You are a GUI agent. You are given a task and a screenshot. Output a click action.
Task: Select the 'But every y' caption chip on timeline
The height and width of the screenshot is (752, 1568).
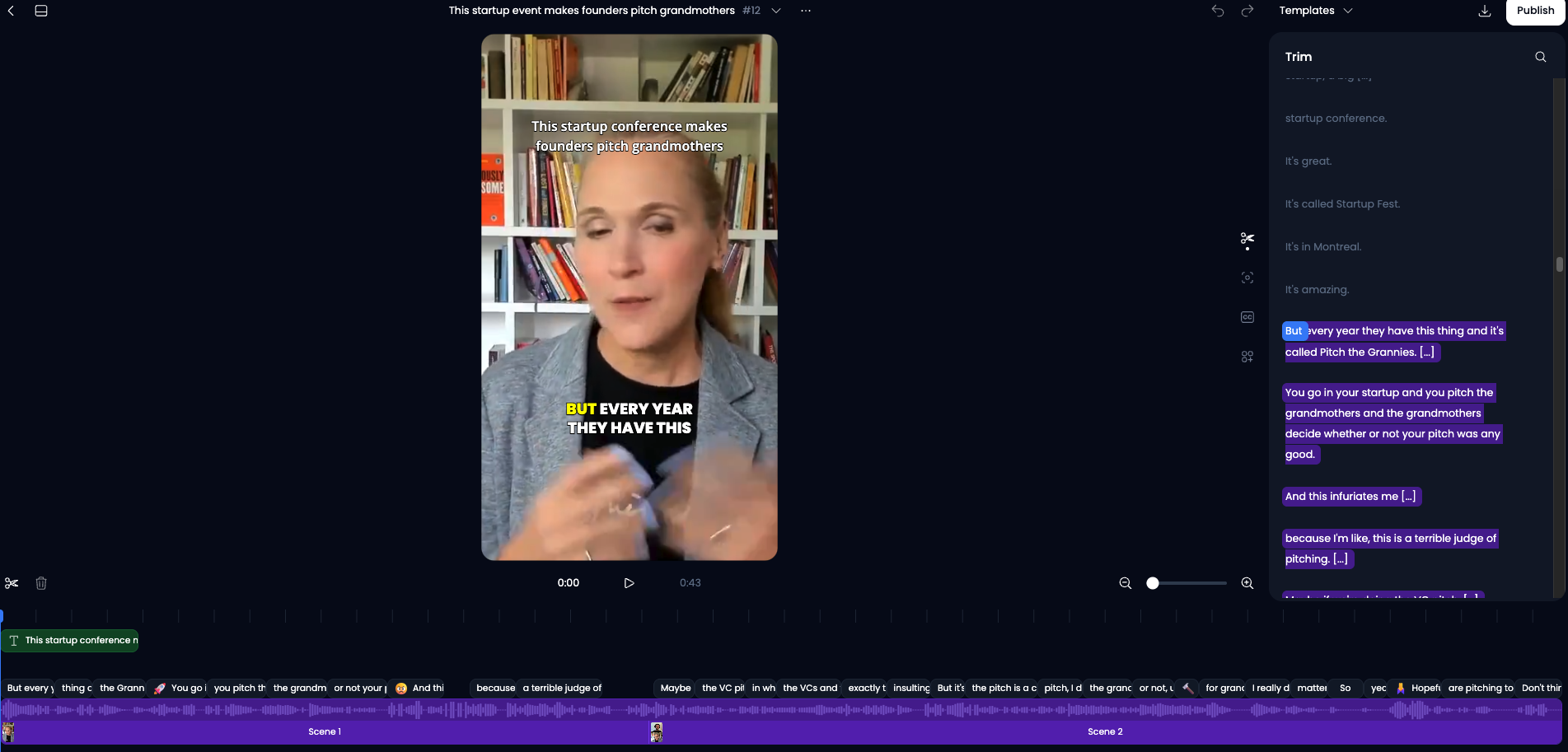[29, 688]
